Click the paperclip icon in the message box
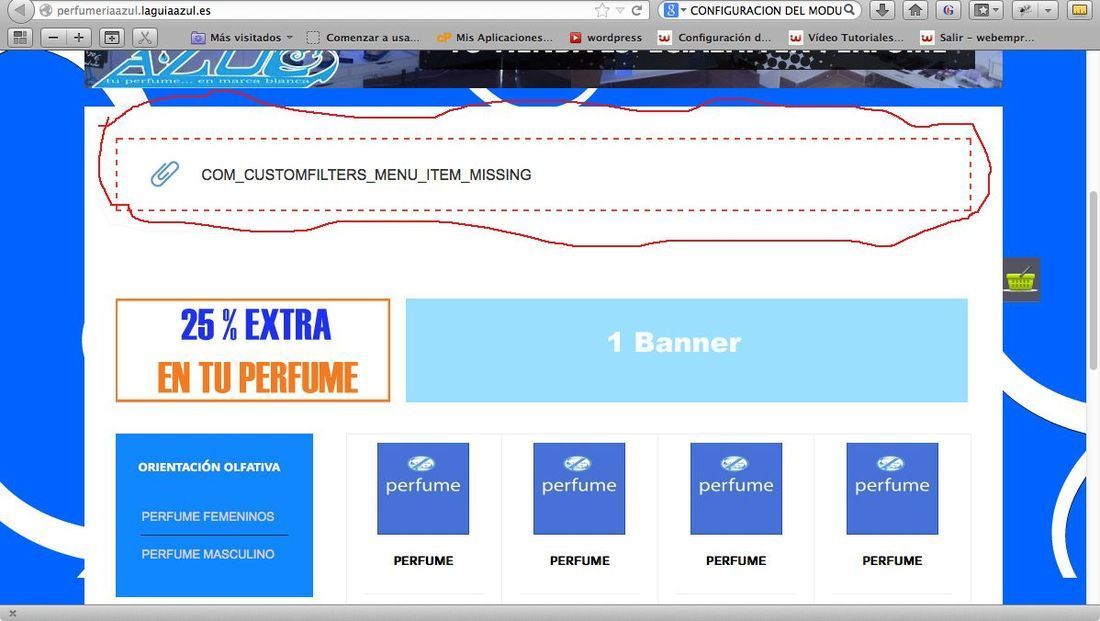The height and width of the screenshot is (621, 1100). pos(165,174)
